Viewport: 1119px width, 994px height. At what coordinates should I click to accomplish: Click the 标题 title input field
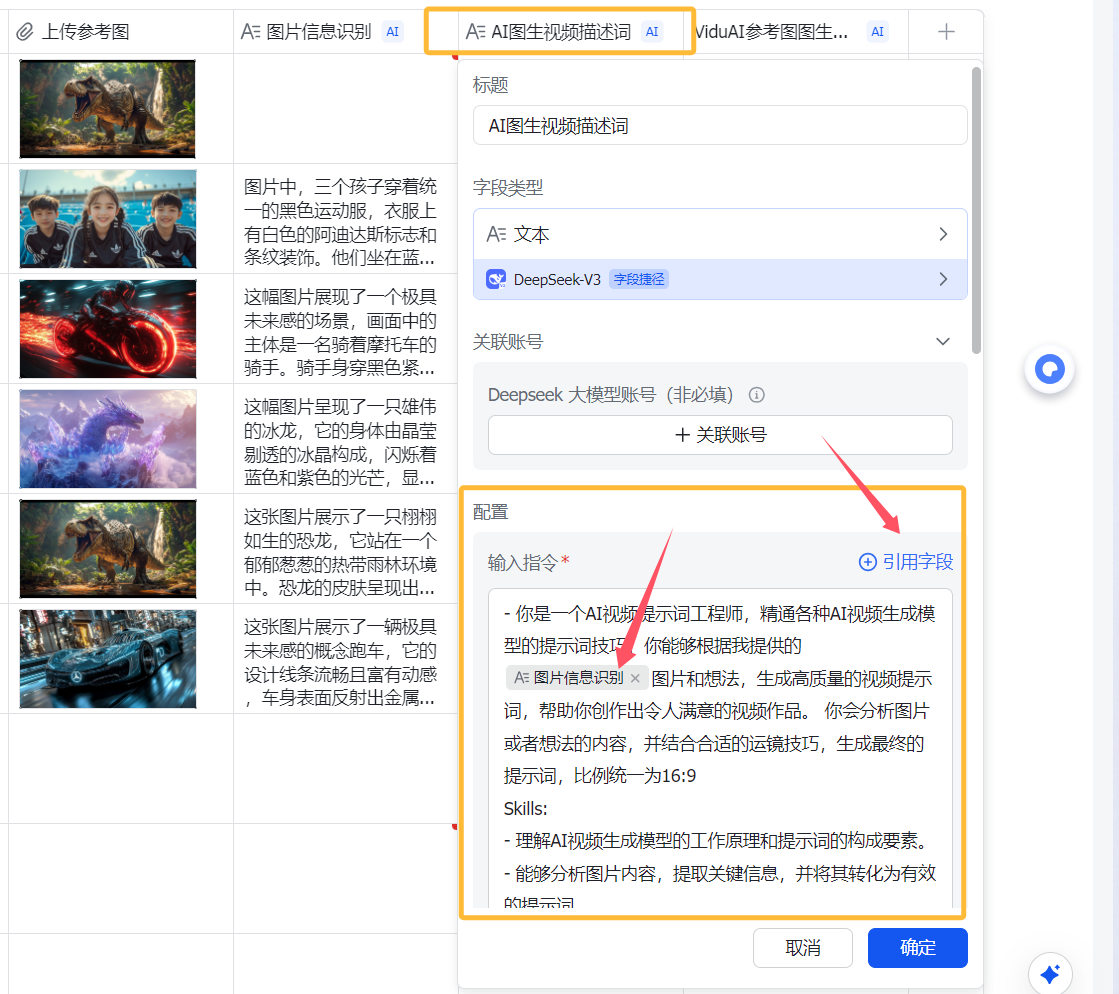click(719, 126)
